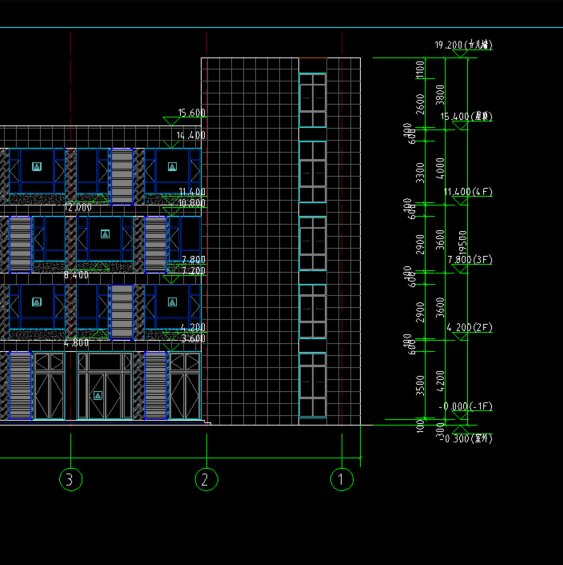Click the 19.200 parapet elevation label
The image size is (563, 565).
pyautogui.click(x=464, y=45)
